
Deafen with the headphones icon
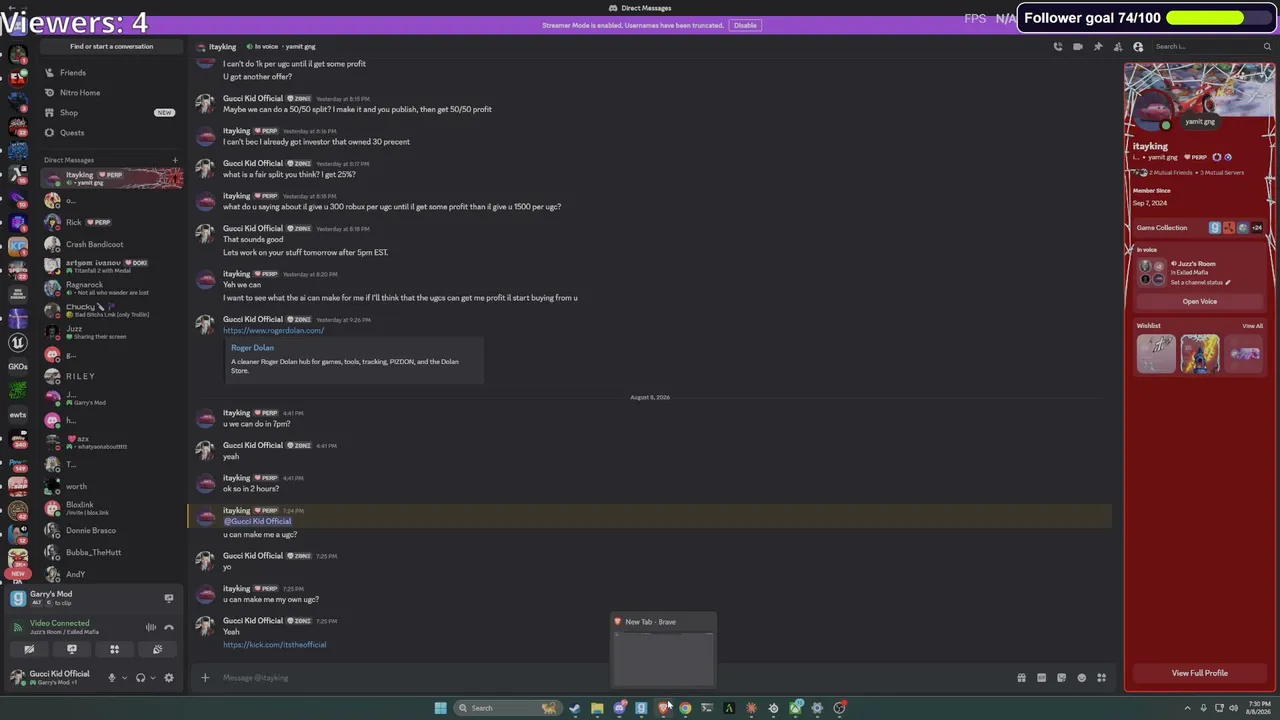coord(140,678)
